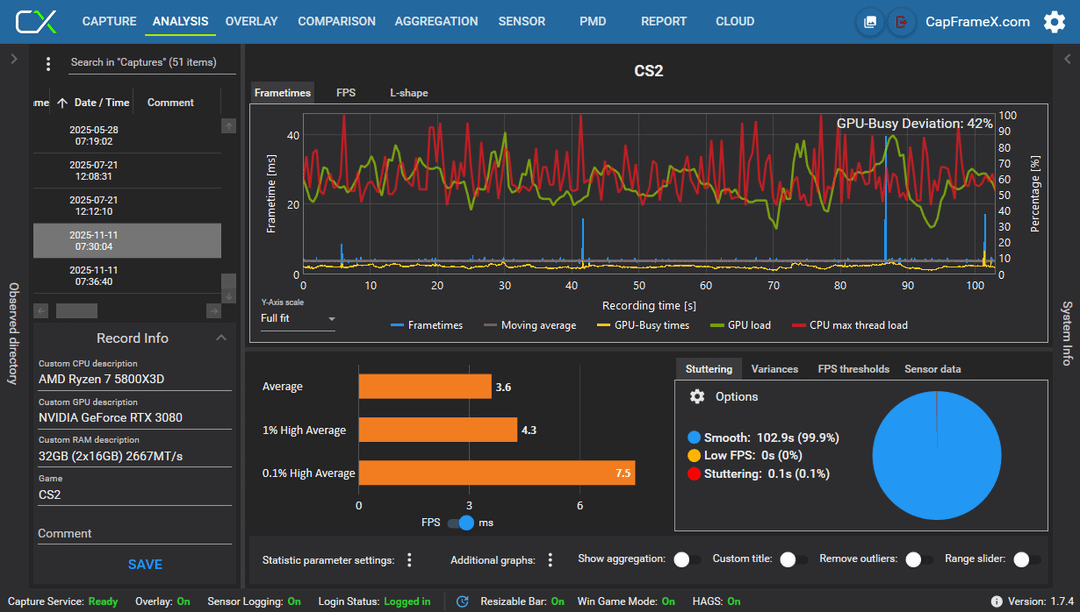Collapse the Record Info panel
The image size is (1080, 612).
pos(221,337)
